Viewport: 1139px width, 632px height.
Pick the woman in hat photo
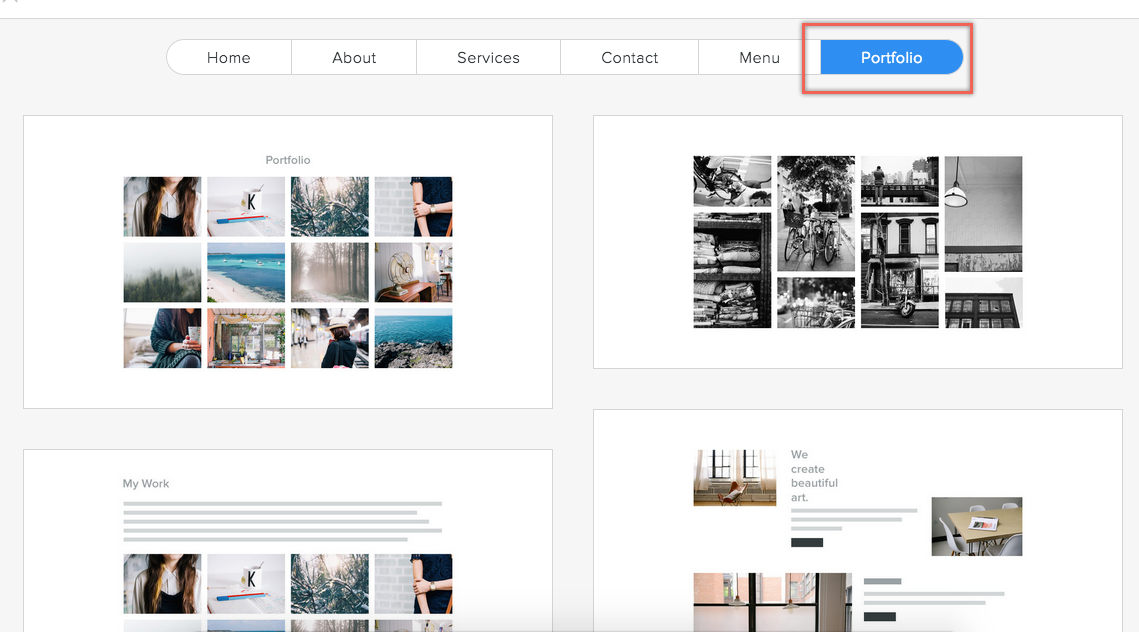[x=330, y=338]
